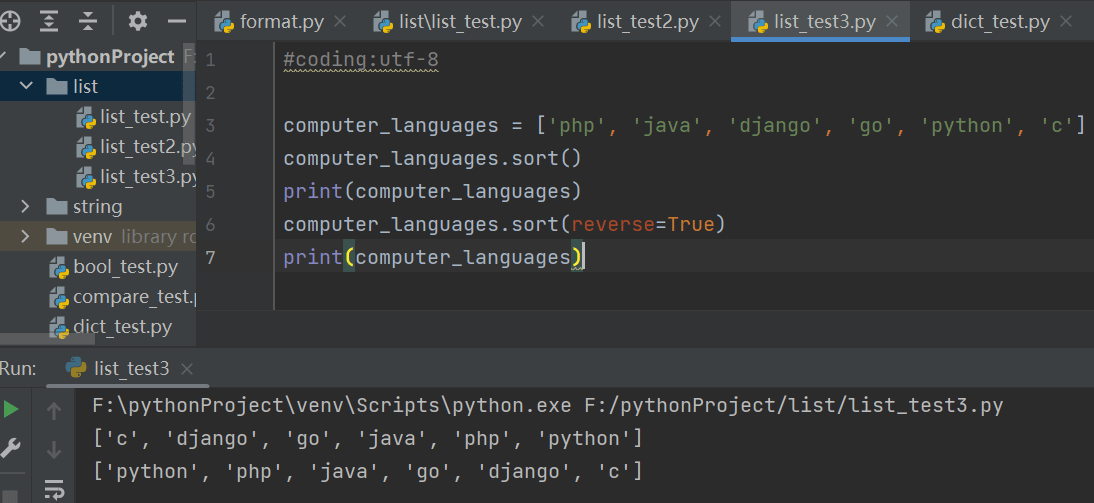The image size is (1094, 503).
Task: Close the list\list_test.py tab
Action: (x=538, y=22)
